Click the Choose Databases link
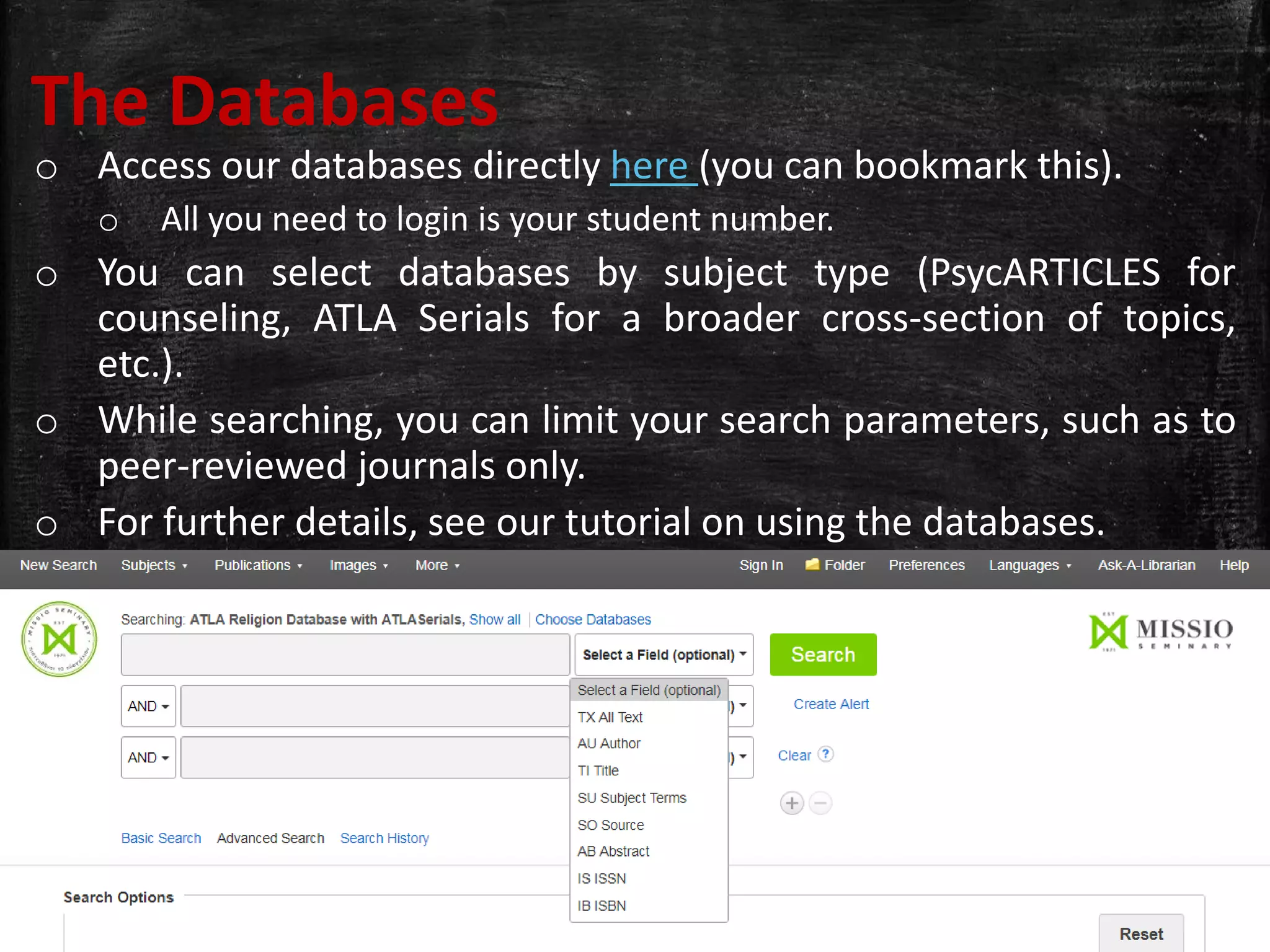 (x=593, y=619)
